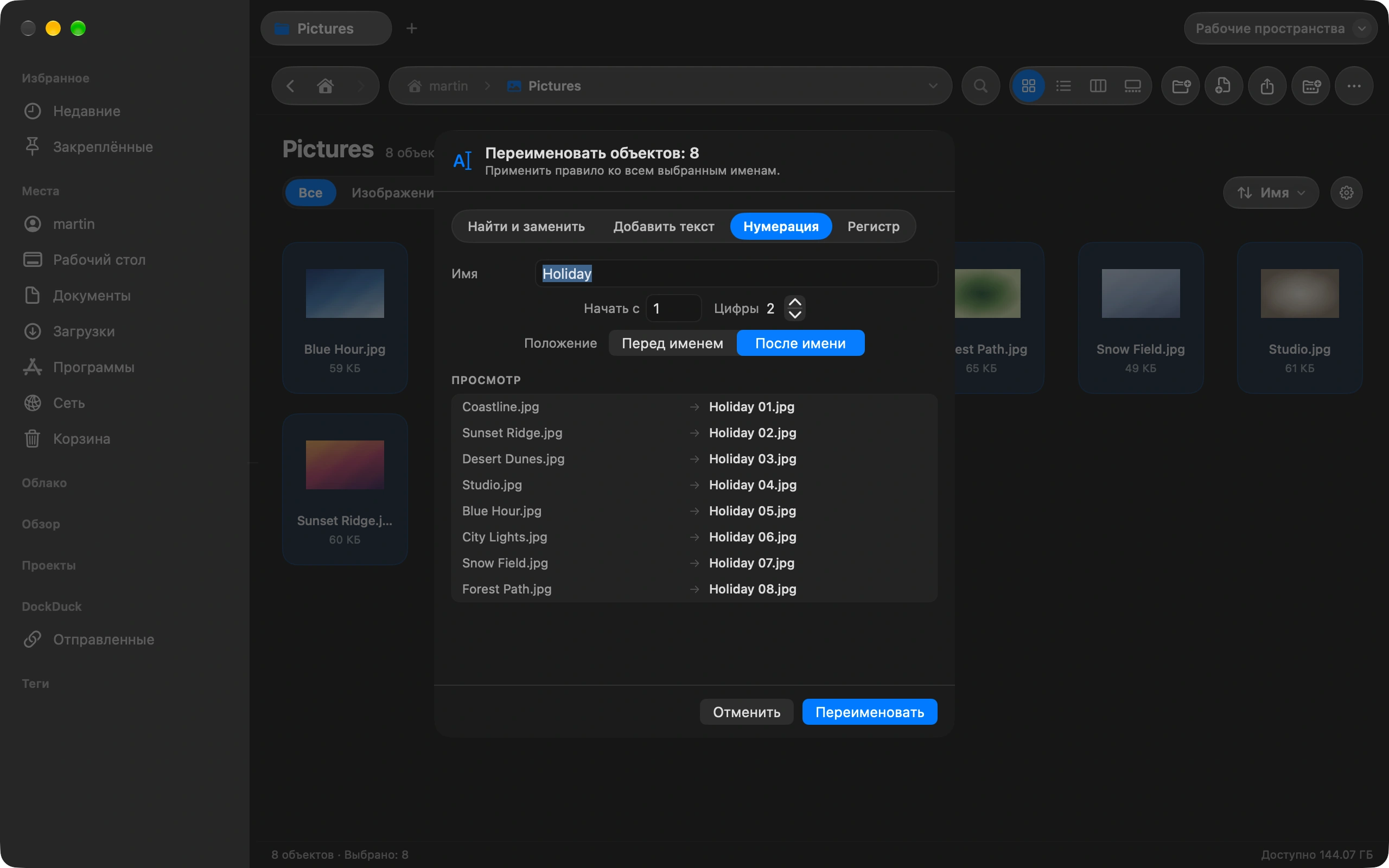The height and width of the screenshot is (868, 1389).
Task: Click the Переименовать button
Action: coord(870,712)
